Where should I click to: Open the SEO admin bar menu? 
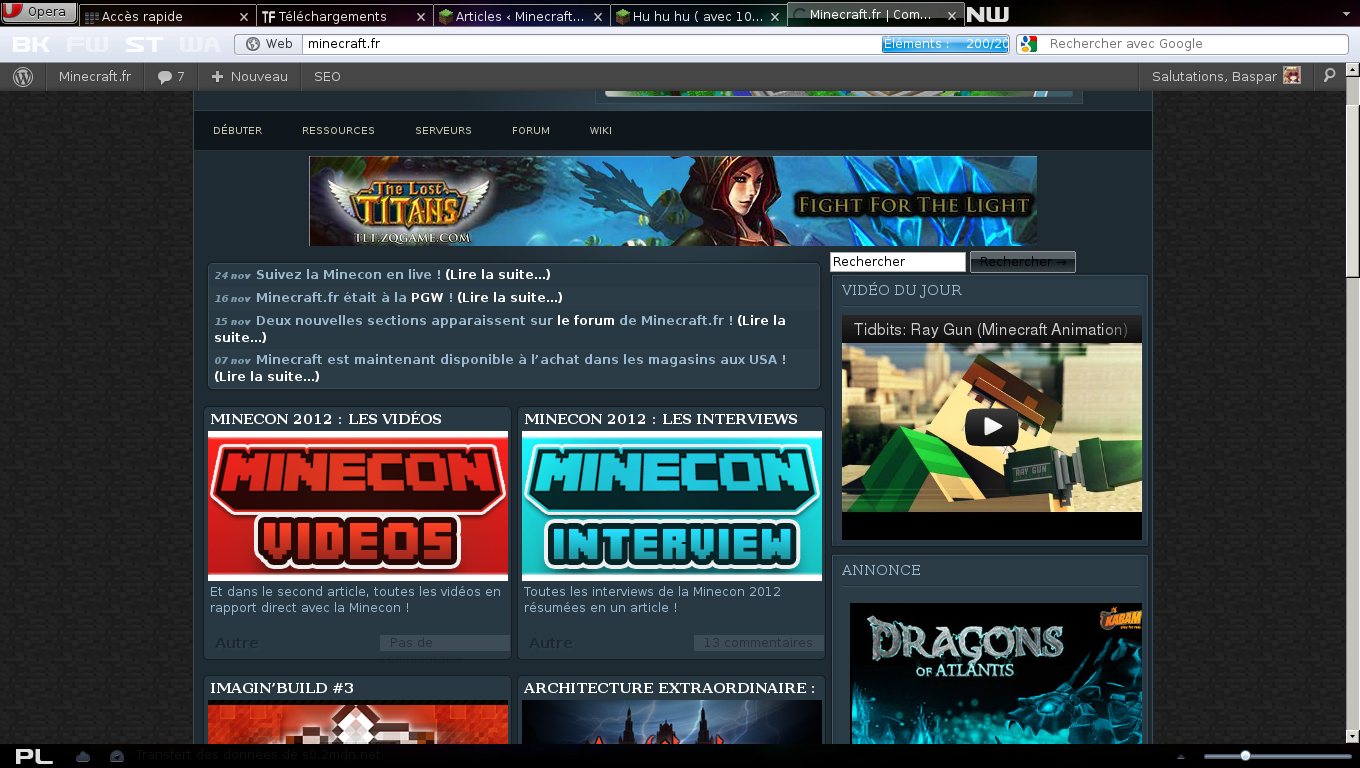click(x=327, y=77)
